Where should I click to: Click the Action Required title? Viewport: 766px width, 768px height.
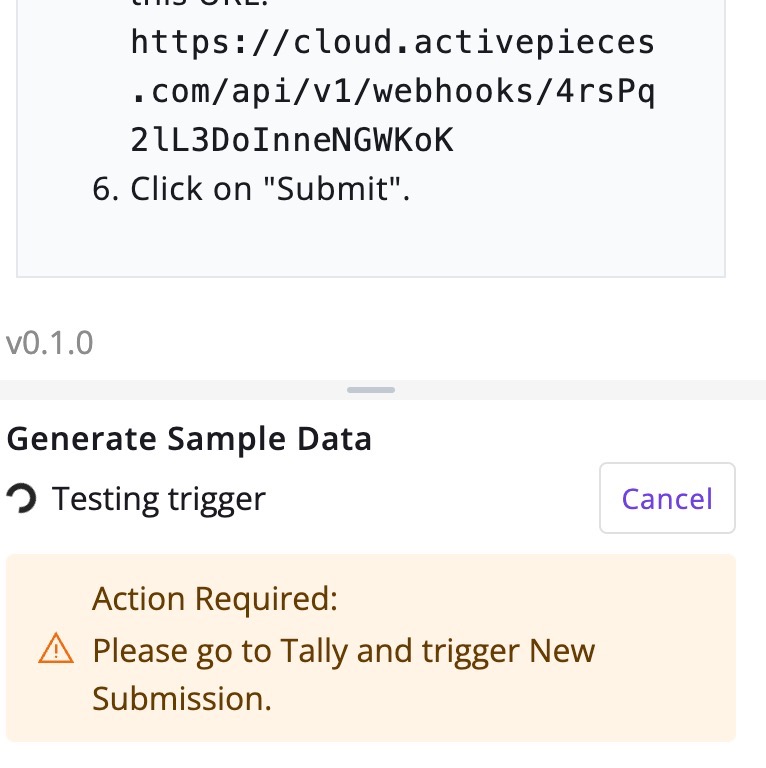point(215,599)
